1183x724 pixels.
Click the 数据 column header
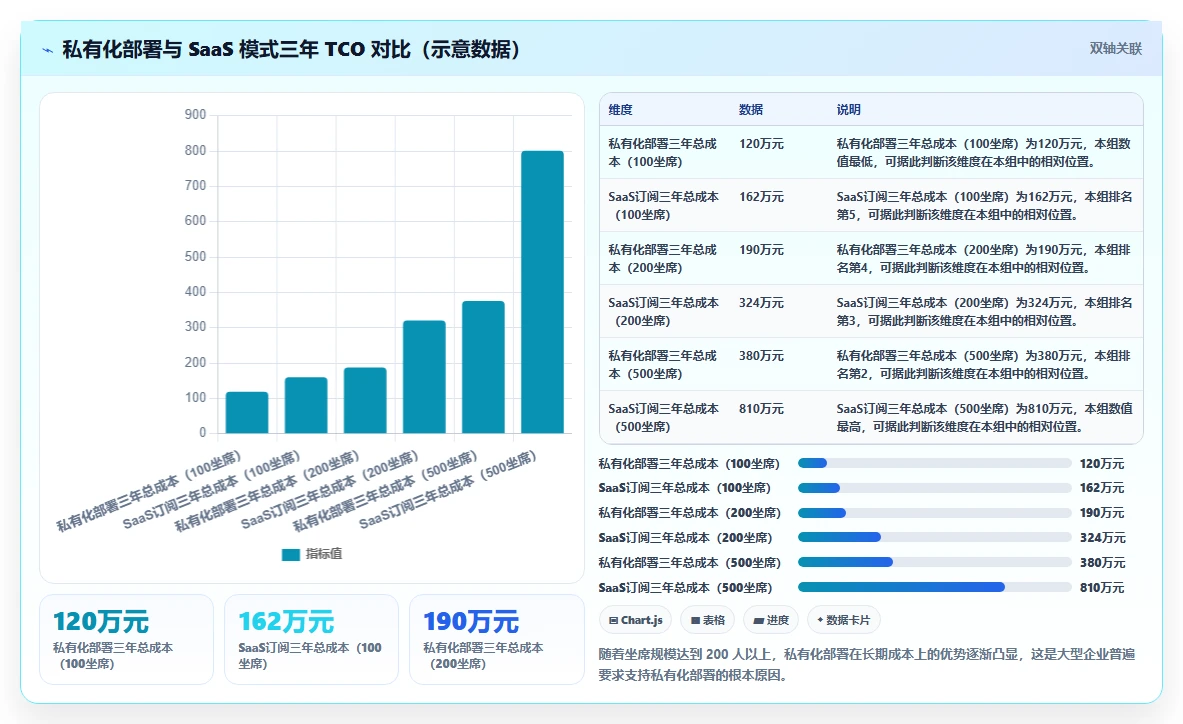click(751, 109)
